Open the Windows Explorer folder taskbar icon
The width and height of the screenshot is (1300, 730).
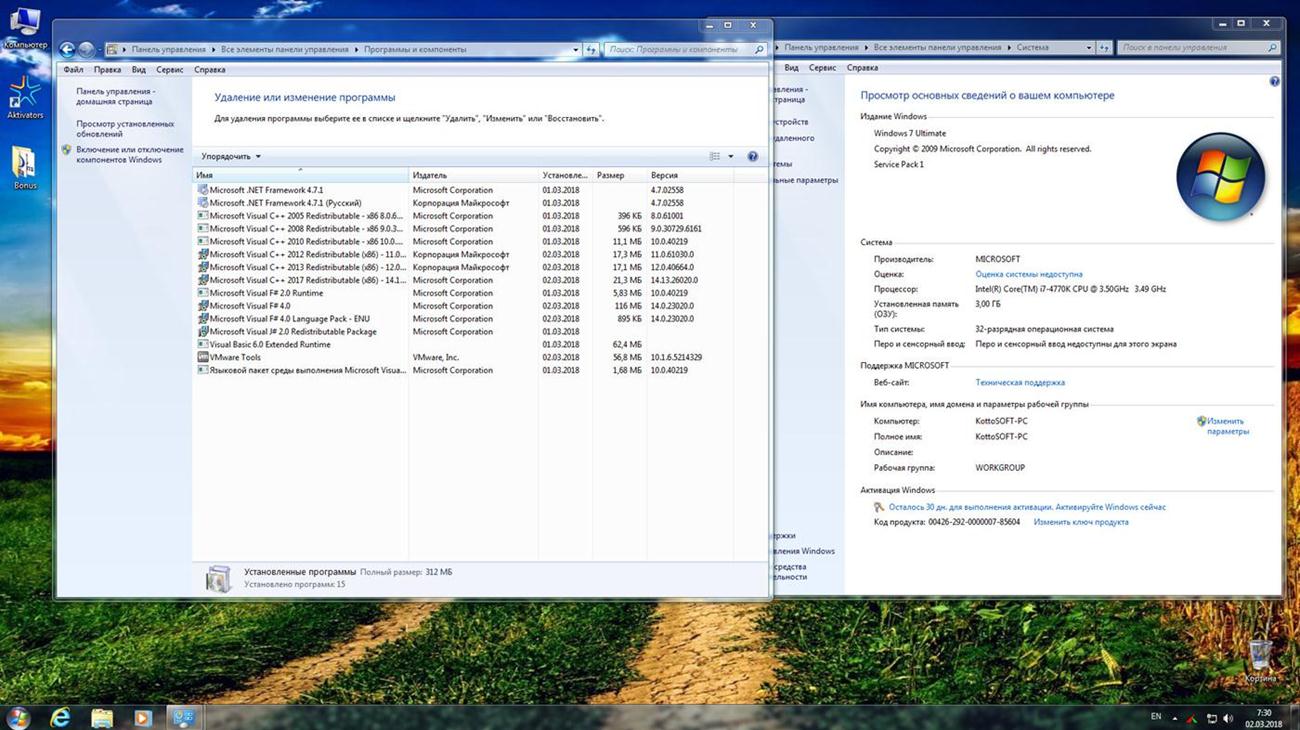click(x=102, y=717)
